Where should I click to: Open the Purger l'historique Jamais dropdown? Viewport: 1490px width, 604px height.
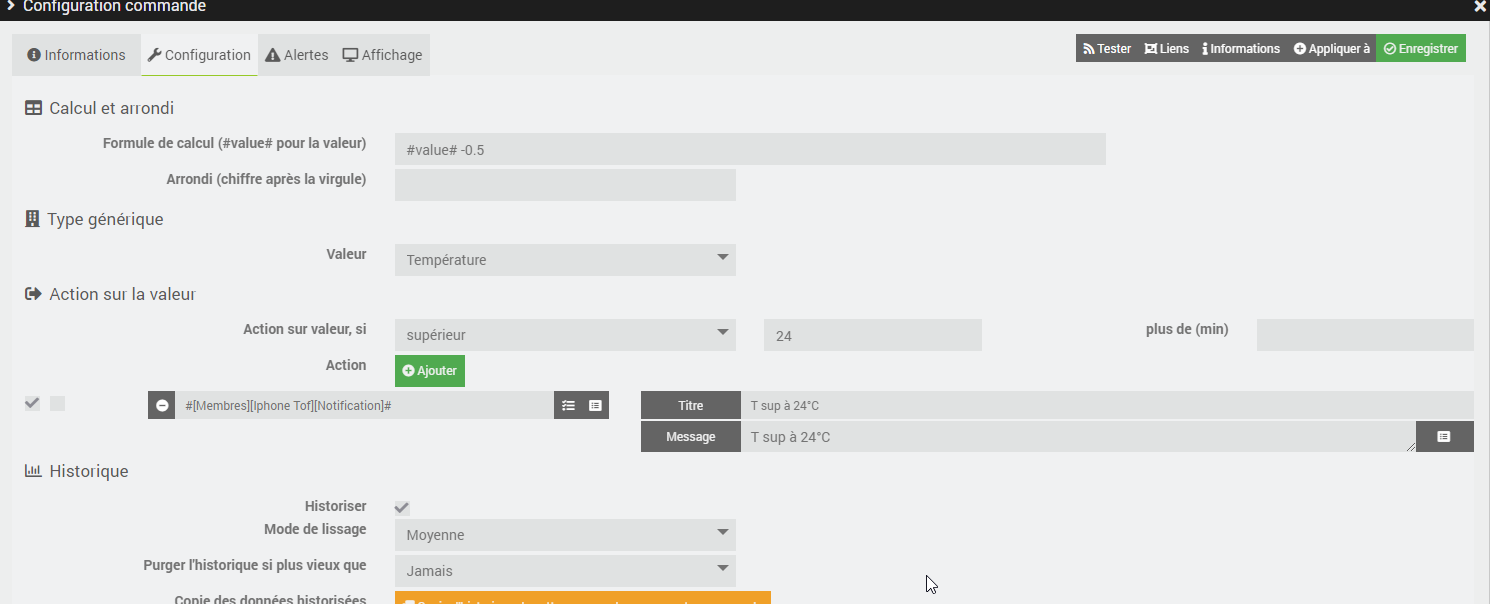[565, 571]
